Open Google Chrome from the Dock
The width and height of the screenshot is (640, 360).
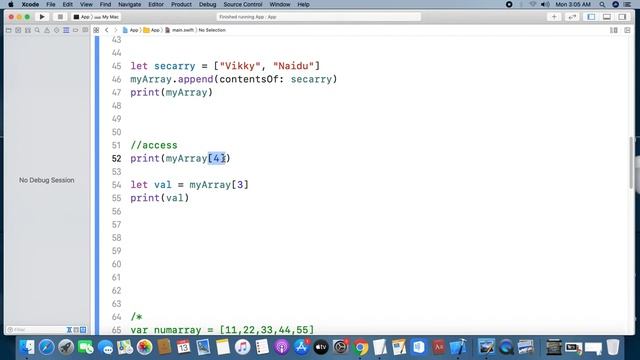pyautogui.click(x=360, y=347)
